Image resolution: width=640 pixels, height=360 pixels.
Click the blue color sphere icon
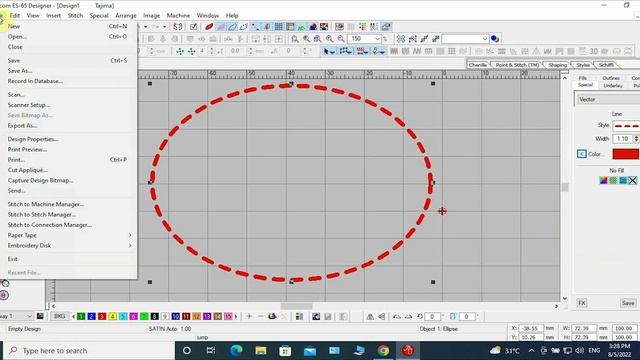coord(495,39)
